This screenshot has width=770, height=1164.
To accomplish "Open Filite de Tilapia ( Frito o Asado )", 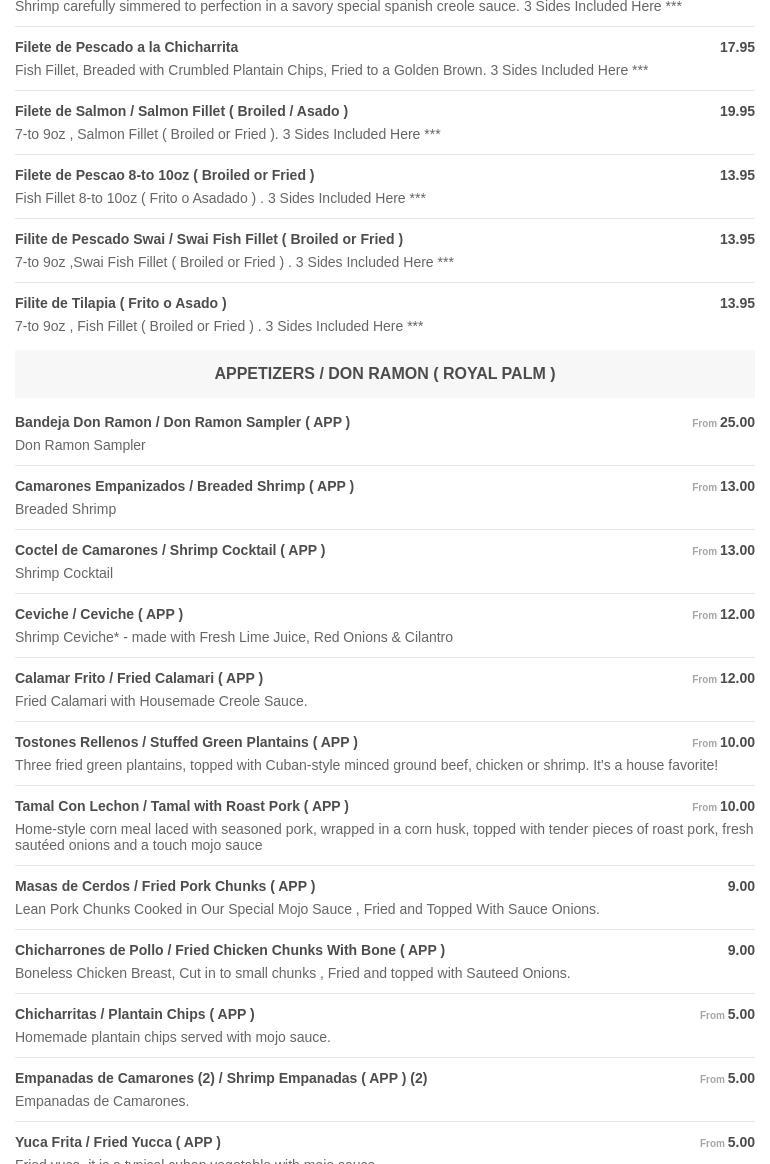I will pyautogui.click(x=120, y=303).
